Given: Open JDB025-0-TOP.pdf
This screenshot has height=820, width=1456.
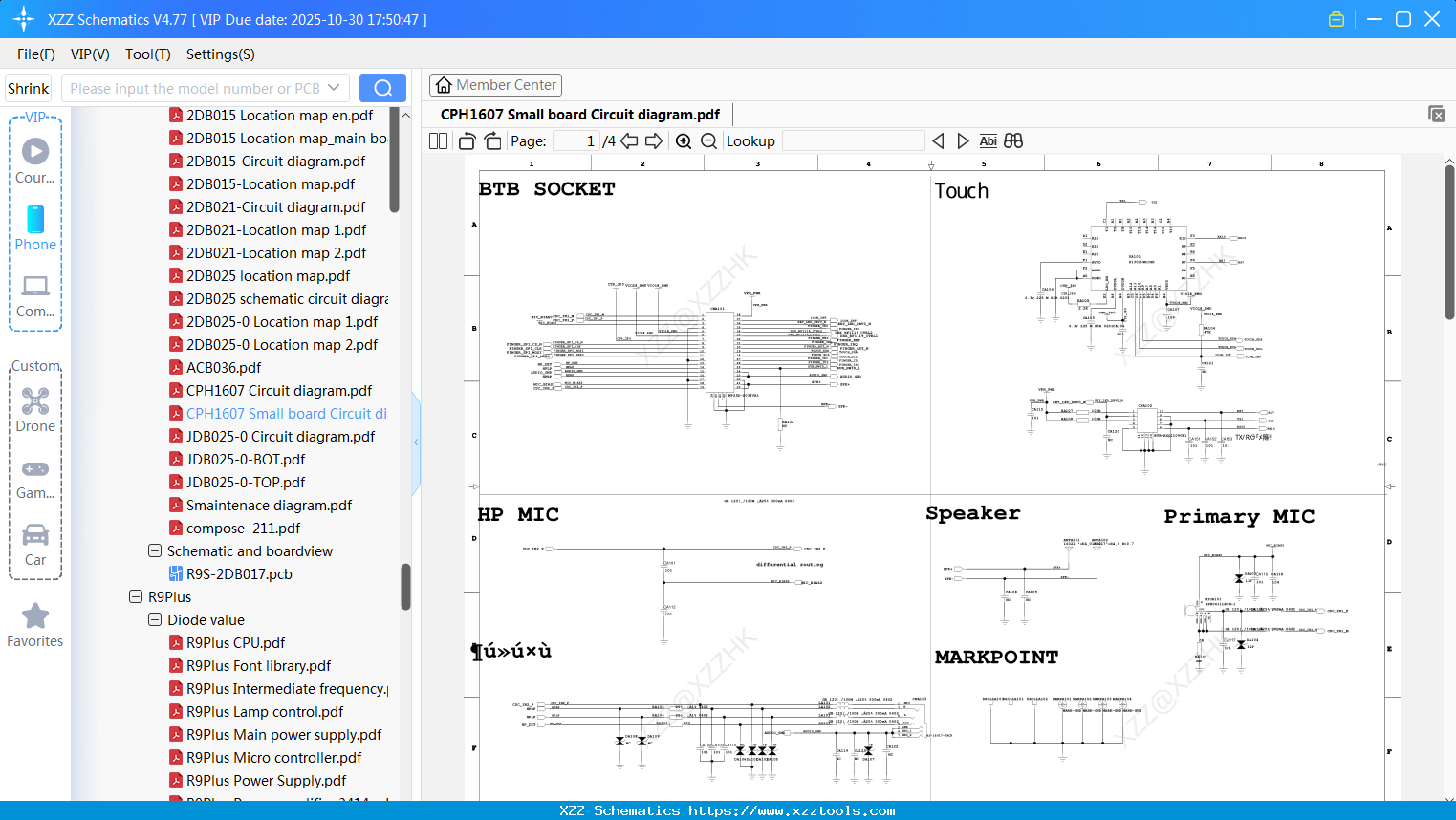Looking at the screenshot, I should coord(246,483).
